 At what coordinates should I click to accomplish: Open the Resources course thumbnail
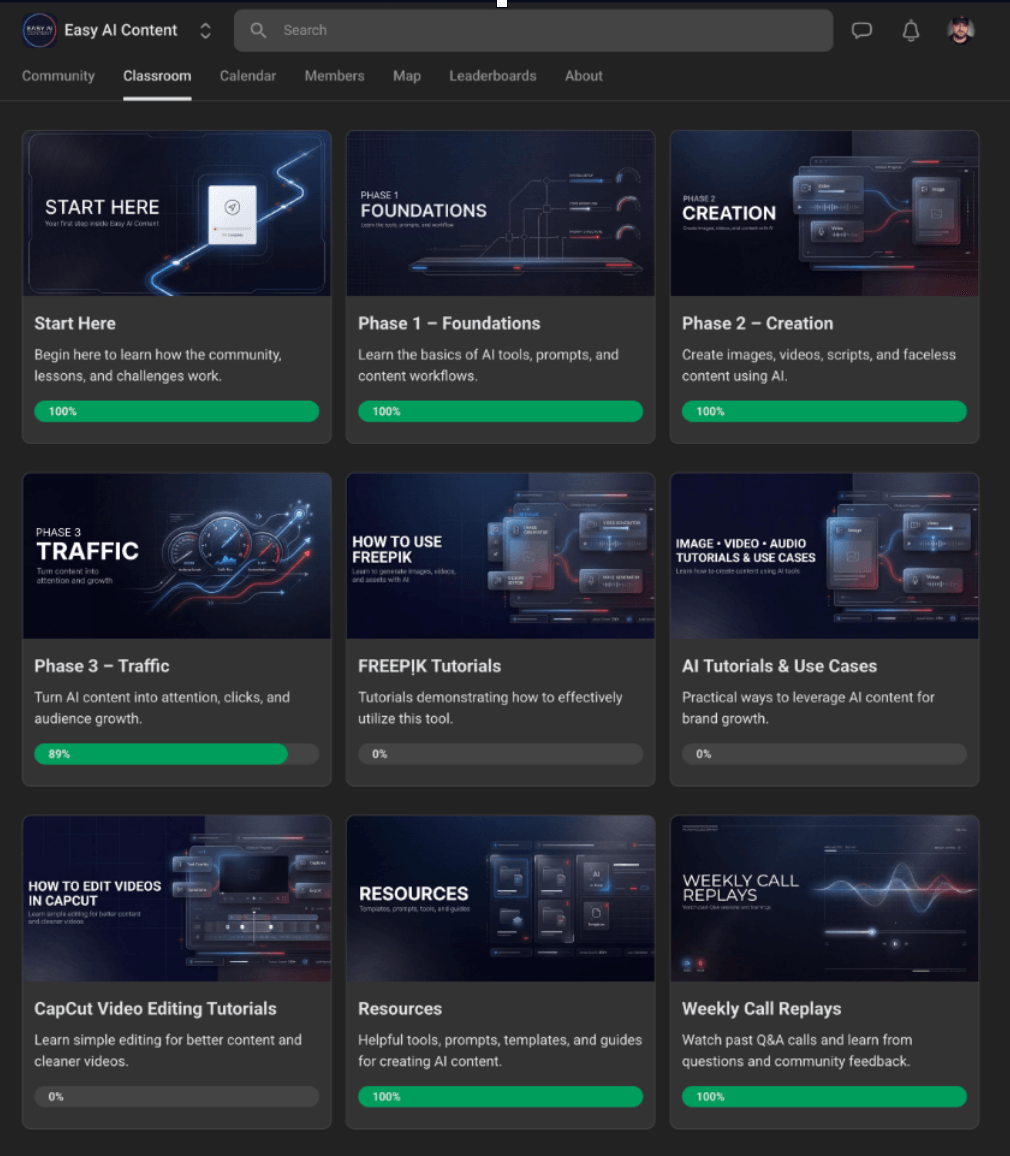(501, 899)
